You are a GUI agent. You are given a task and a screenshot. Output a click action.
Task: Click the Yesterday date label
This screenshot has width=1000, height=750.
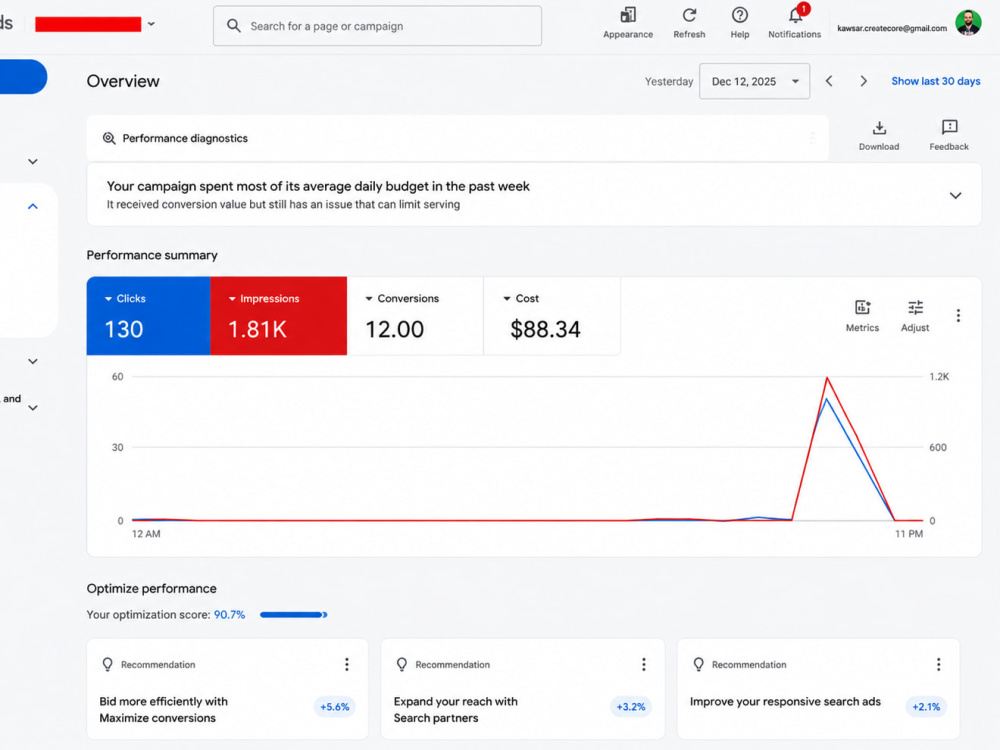pyautogui.click(x=668, y=82)
